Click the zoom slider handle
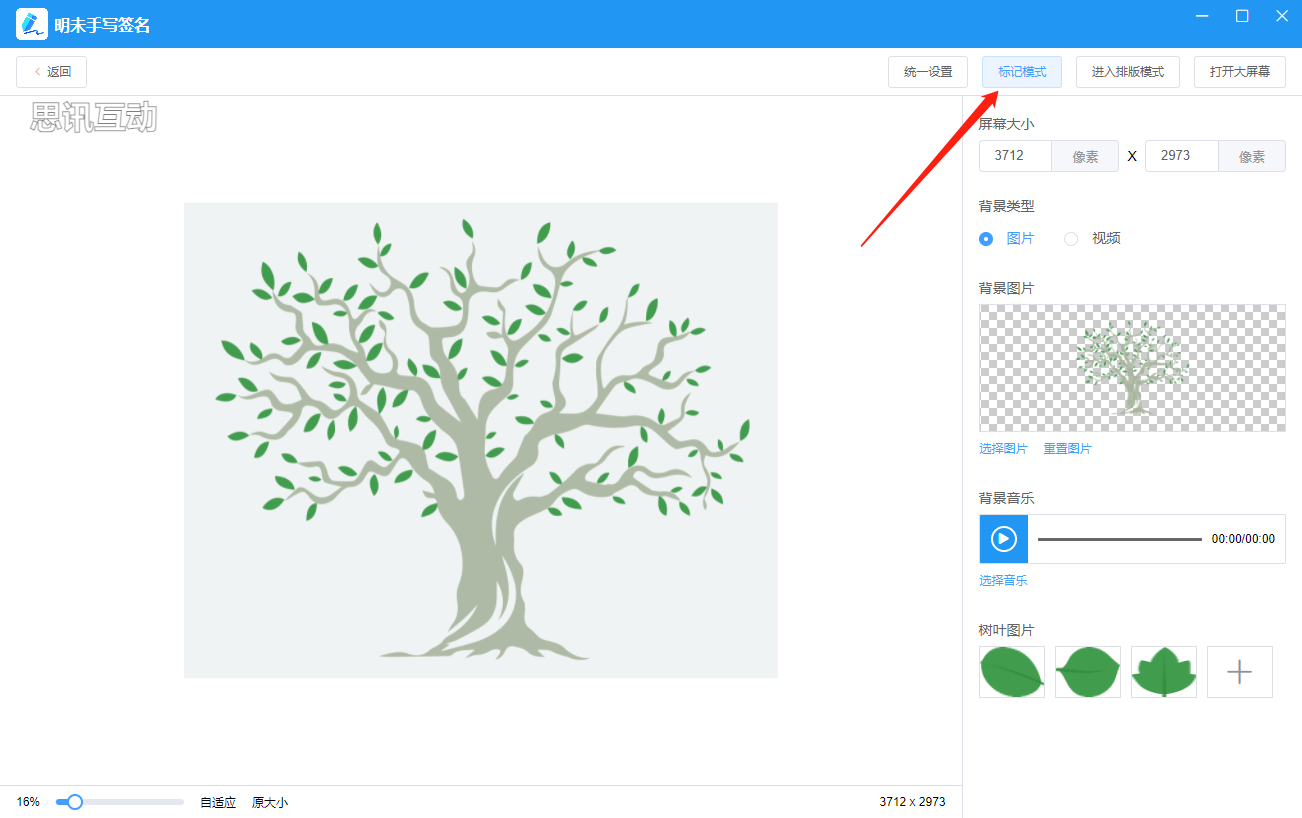1302x818 pixels. point(74,802)
